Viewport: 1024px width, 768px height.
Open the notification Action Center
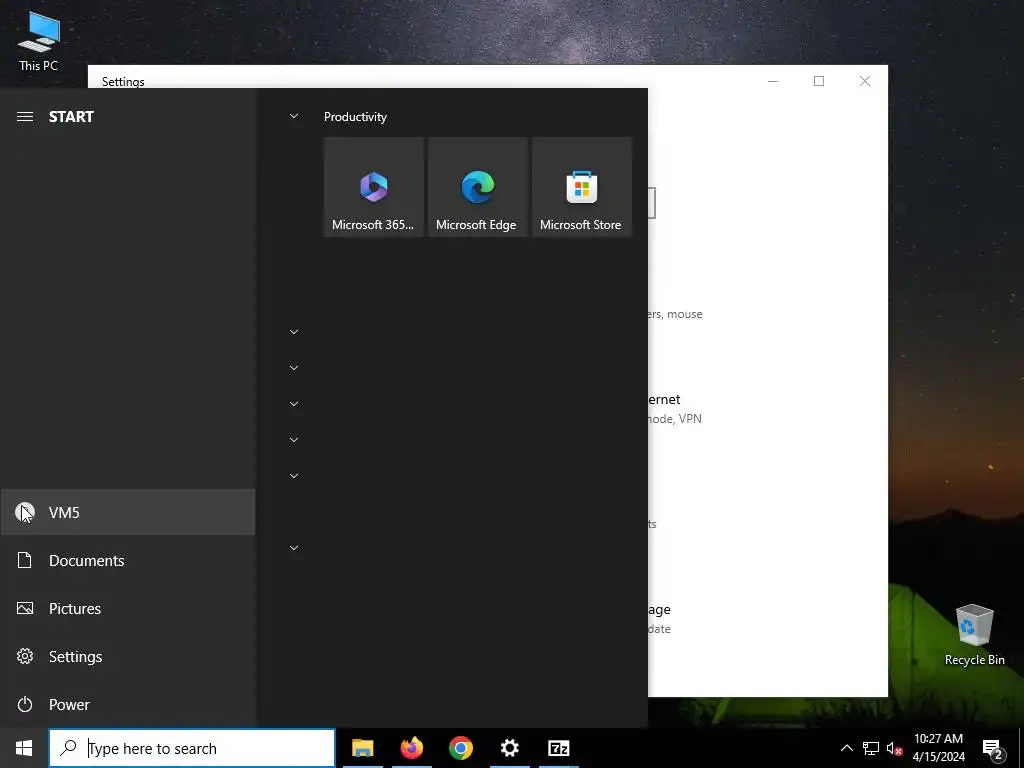pyautogui.click(x=993, y=748)
